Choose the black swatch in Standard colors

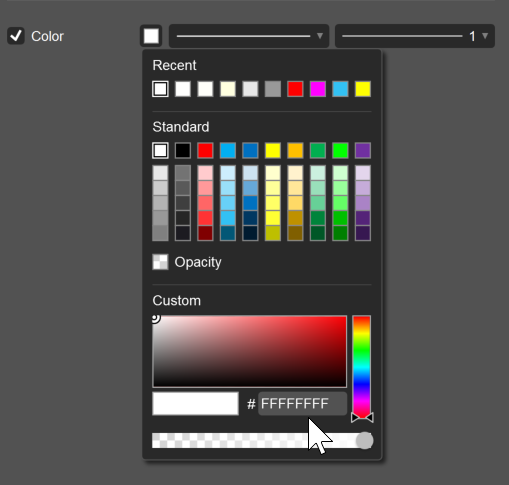click(183, 150)
